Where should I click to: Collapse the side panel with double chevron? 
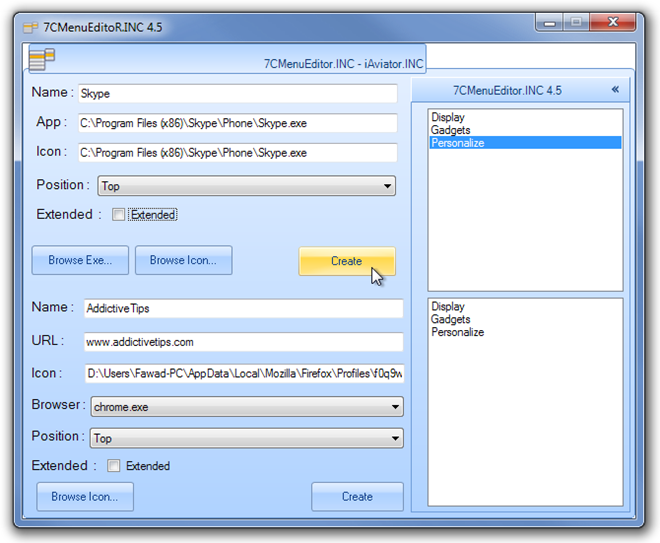tap(615, 89)
